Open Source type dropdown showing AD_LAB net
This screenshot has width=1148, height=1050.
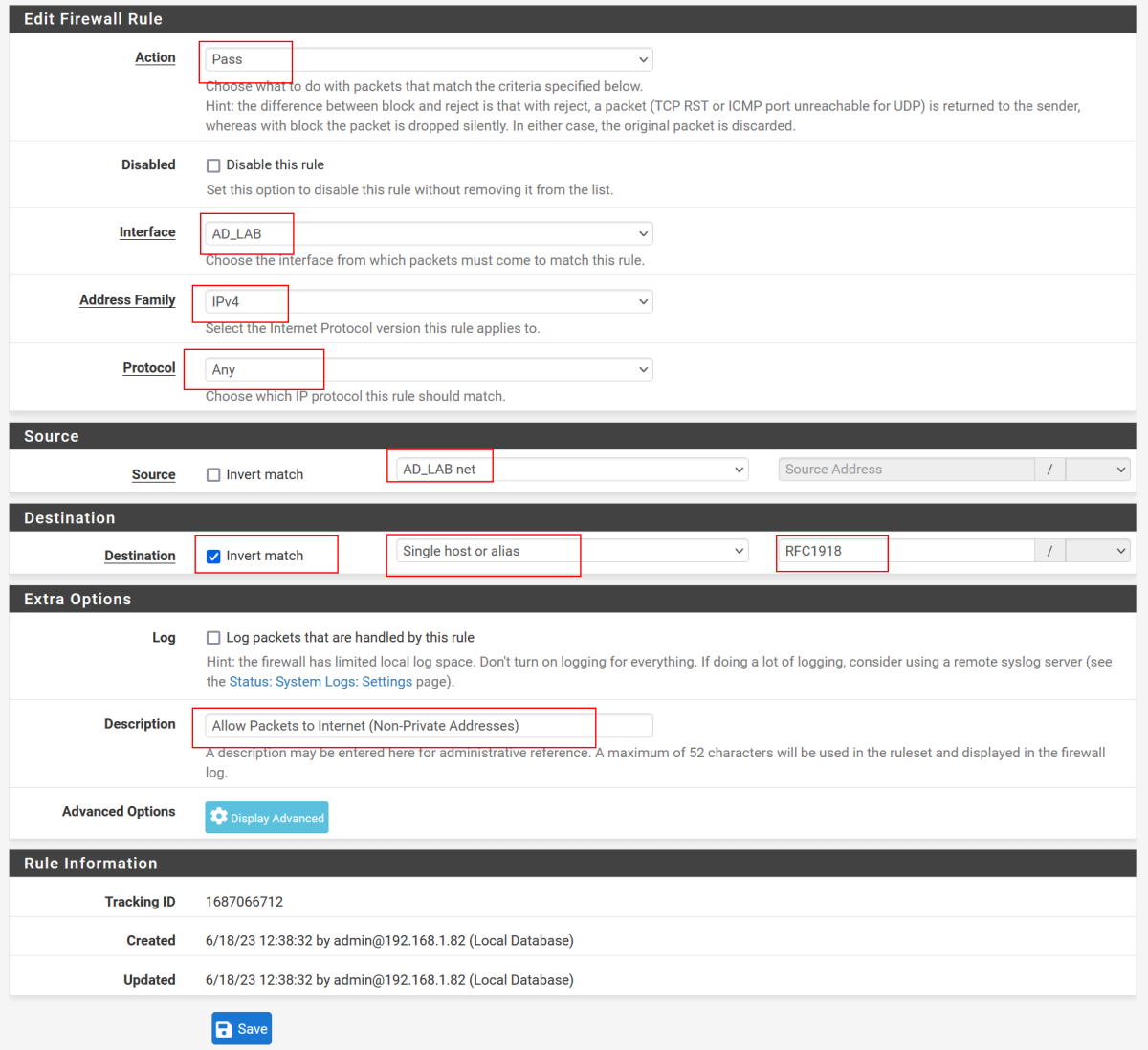pos(572,470)
